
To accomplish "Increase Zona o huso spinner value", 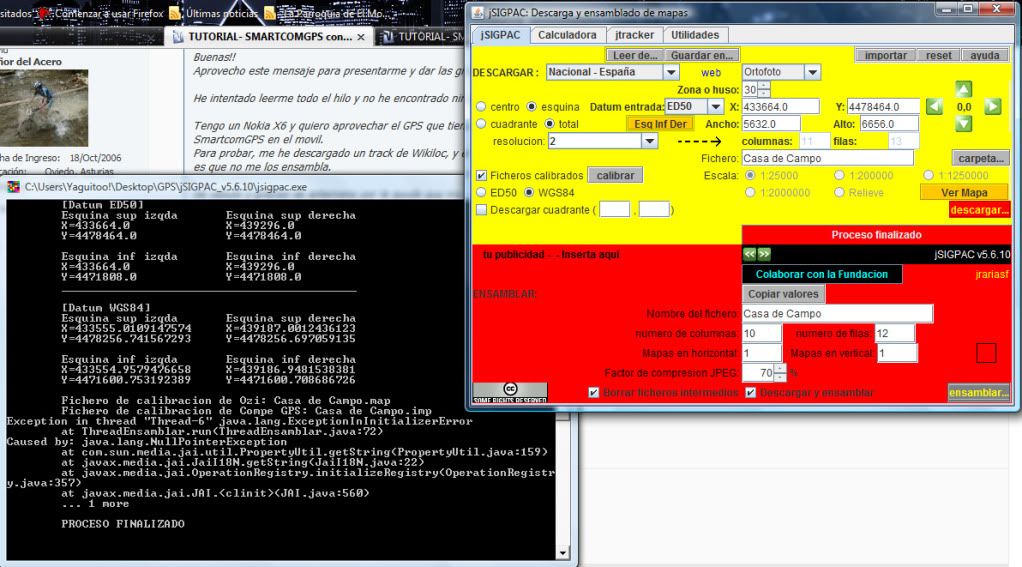I will pos(764,85).
